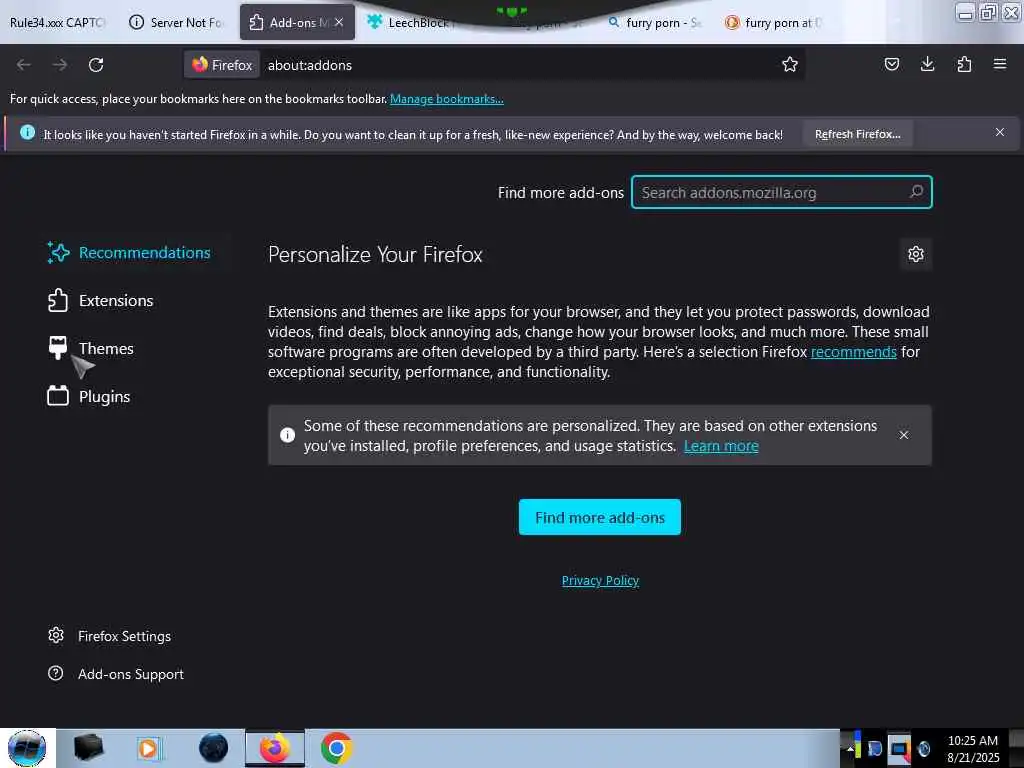Dismiss the personalized recommendations notice

(904, 435)
